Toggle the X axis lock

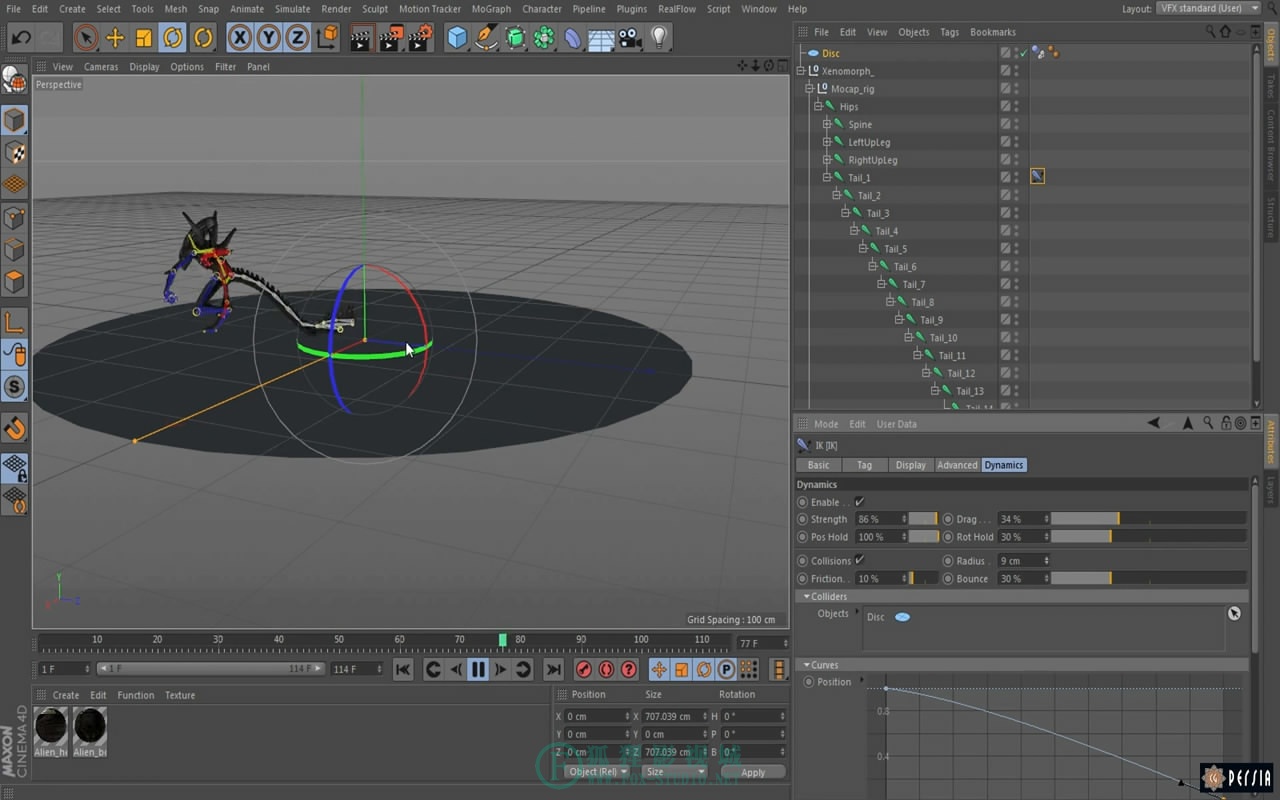click(239, 38)
